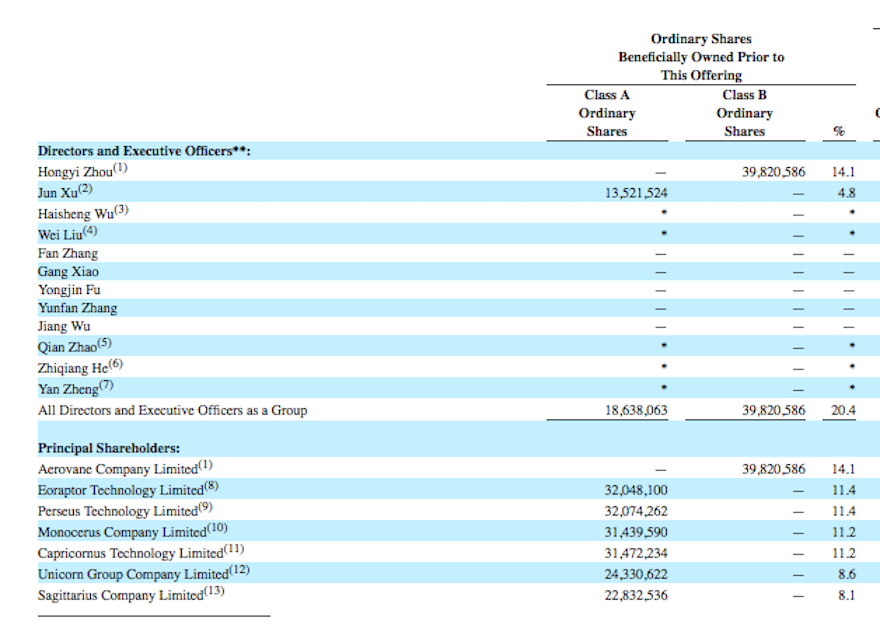Select Capricornus Technology Limited's value 31,472,234

[x=636, y=553]
